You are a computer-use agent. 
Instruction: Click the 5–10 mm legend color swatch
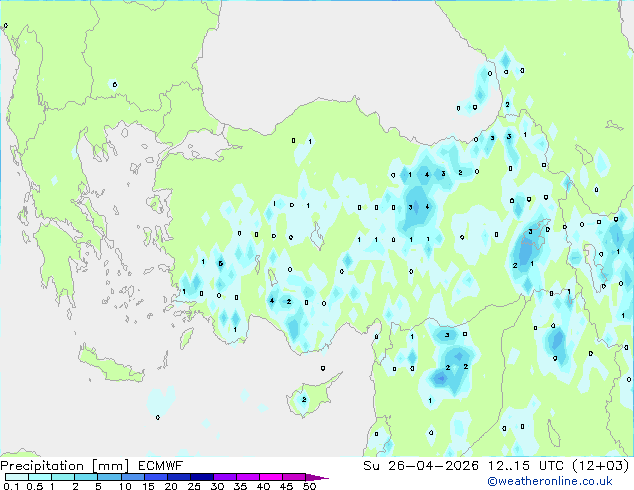click(109, 477)
